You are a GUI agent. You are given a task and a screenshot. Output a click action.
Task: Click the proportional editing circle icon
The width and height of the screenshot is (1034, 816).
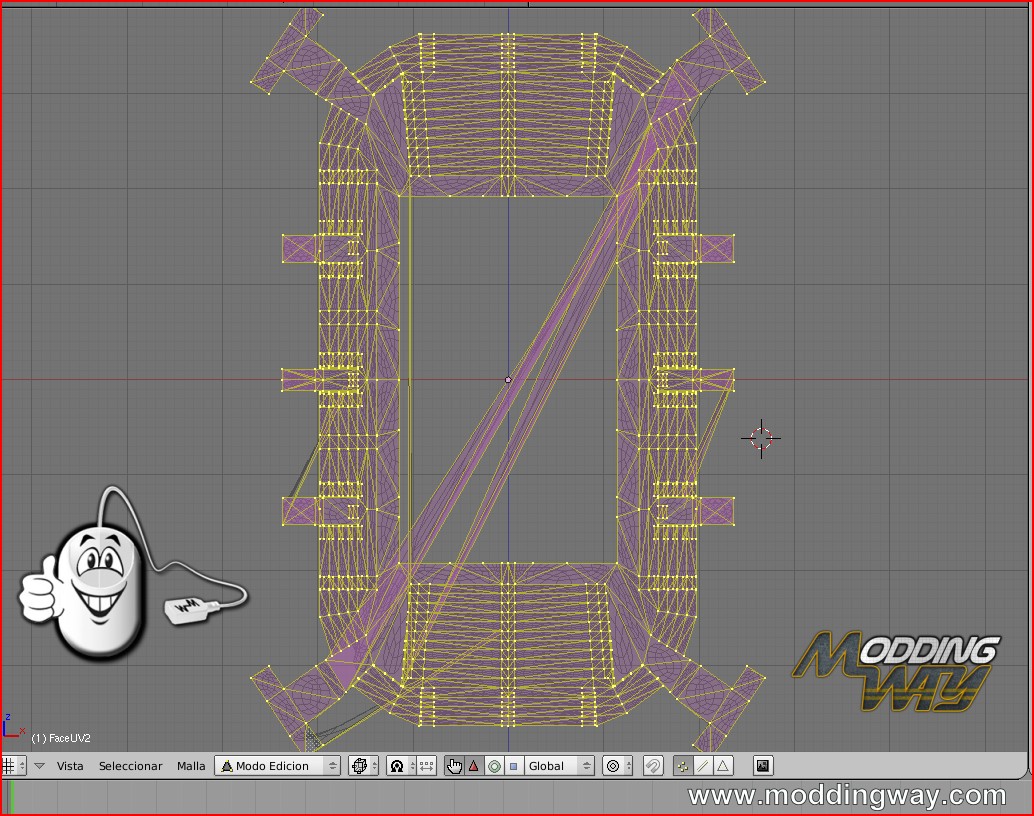tap(614, 766)
